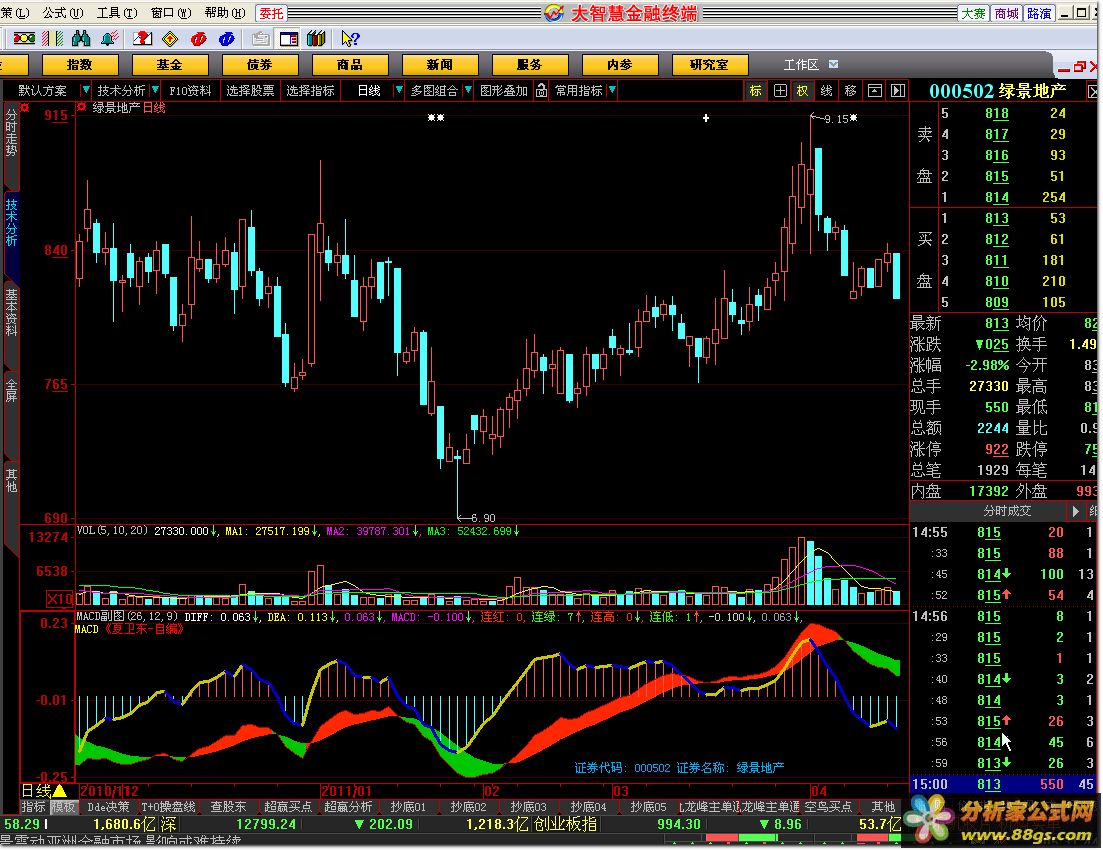Select the 债券 yellow tab
1103x850 pixels.
260,65
